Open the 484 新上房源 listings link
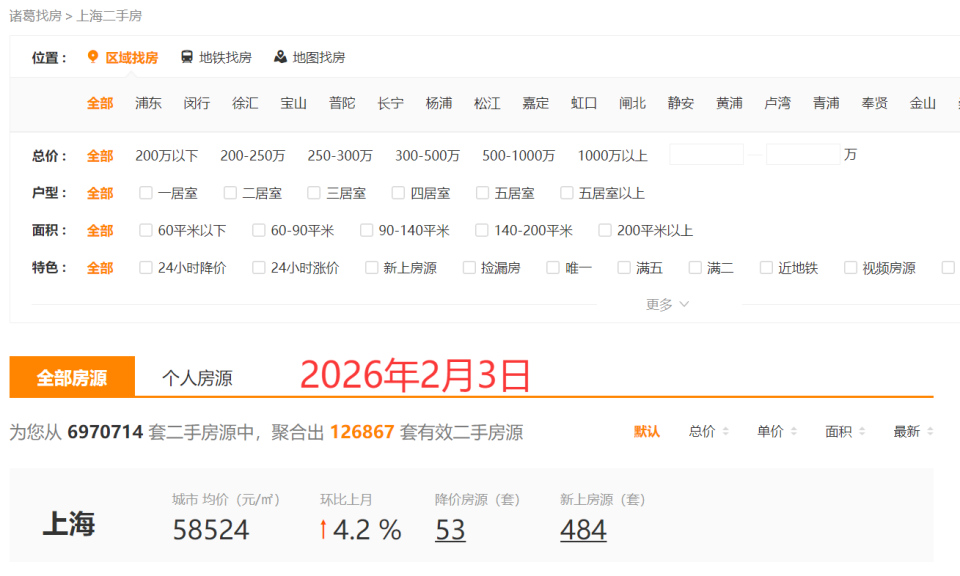960x576 pixels. (583, 529)
